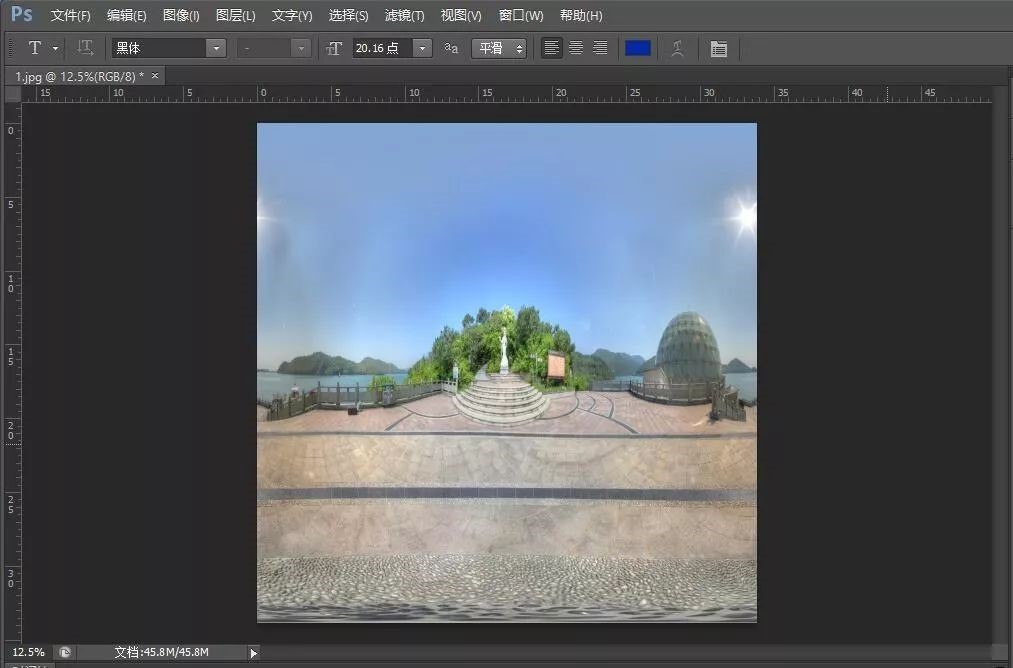The image size is (1013, 668).
Task: Set center text alignment
Action: pyautogui.click(x=576, y=48)
